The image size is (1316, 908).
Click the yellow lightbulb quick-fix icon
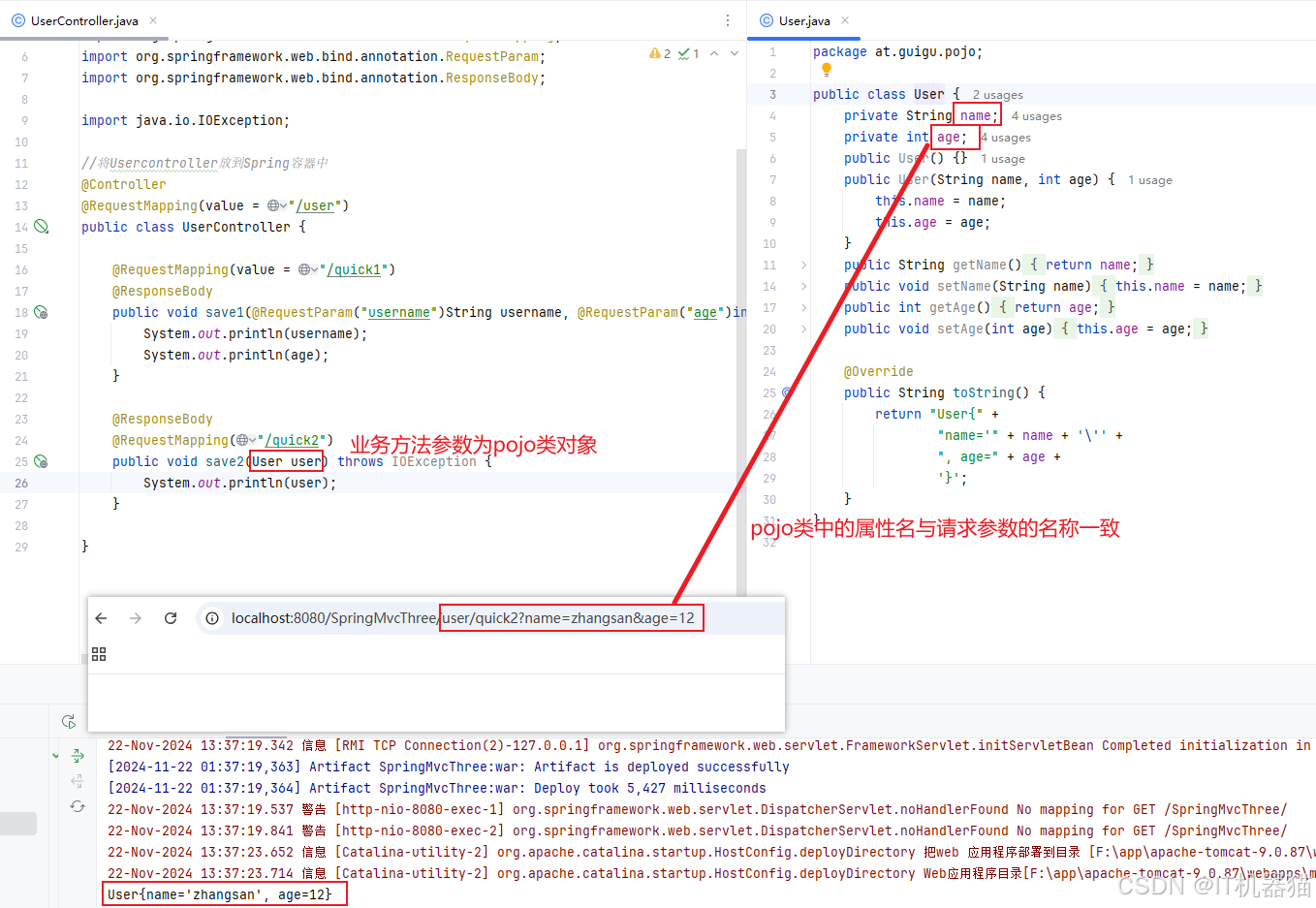826,70
